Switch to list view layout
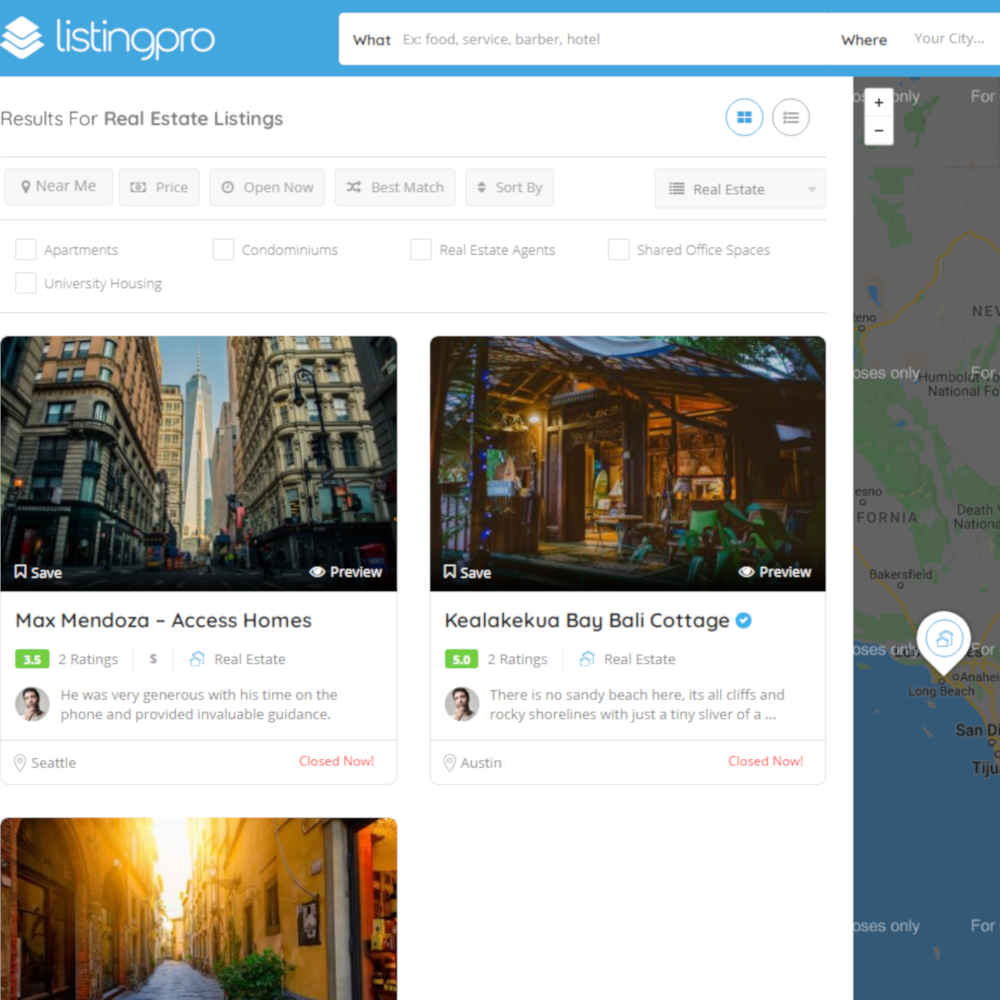The height and width of the screenshot is (1000, 1000). (791, 118)
